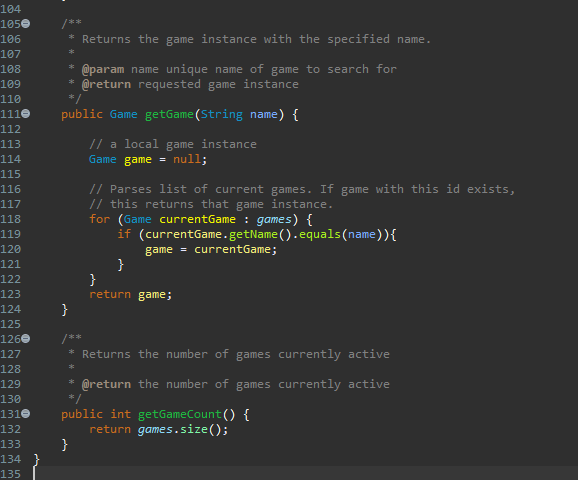Click line number 120 in the gutter
The width and height of the screenshot is (578, 480).
click(11, 249)
